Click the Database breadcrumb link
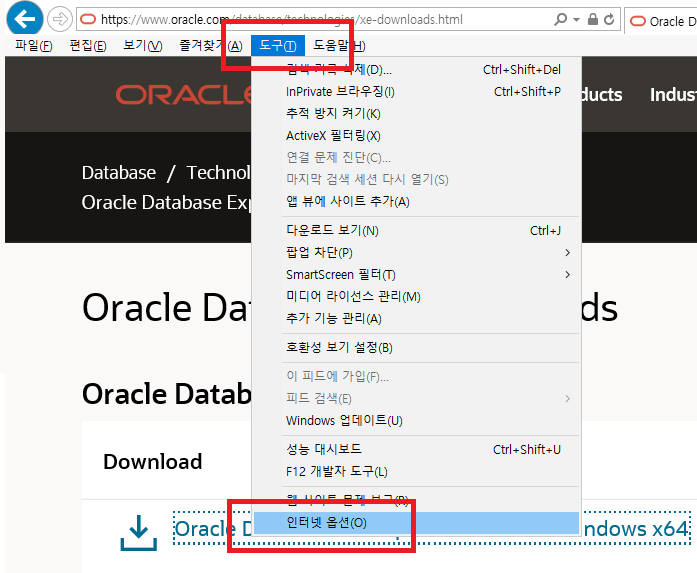This screenshot has height=573, width=697. [x=119, y=172]
